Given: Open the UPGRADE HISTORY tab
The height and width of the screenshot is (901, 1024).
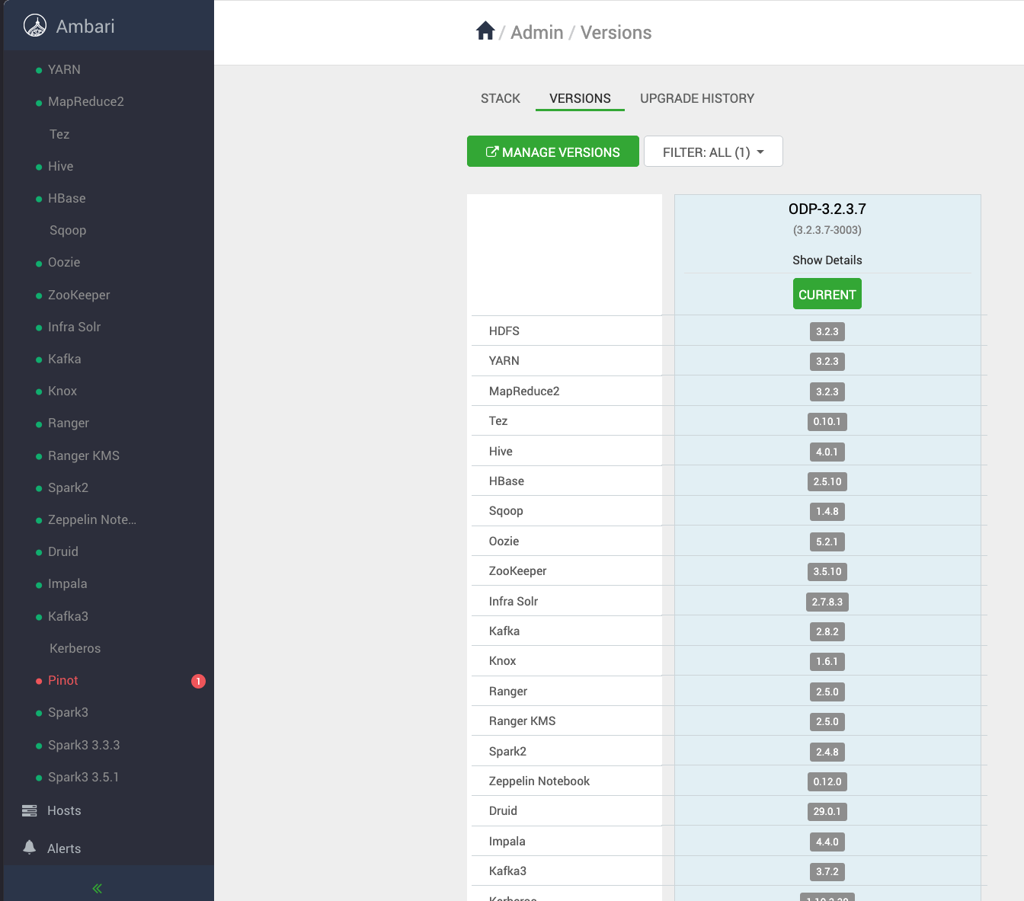Looking at the screenshot, I should click(697, 98).
